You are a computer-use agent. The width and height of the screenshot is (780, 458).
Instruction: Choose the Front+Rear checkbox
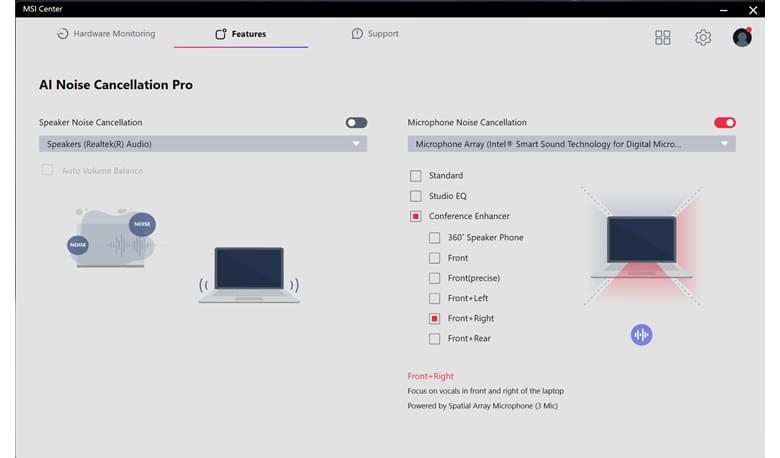pyautogui.click(x=434, y=339)
